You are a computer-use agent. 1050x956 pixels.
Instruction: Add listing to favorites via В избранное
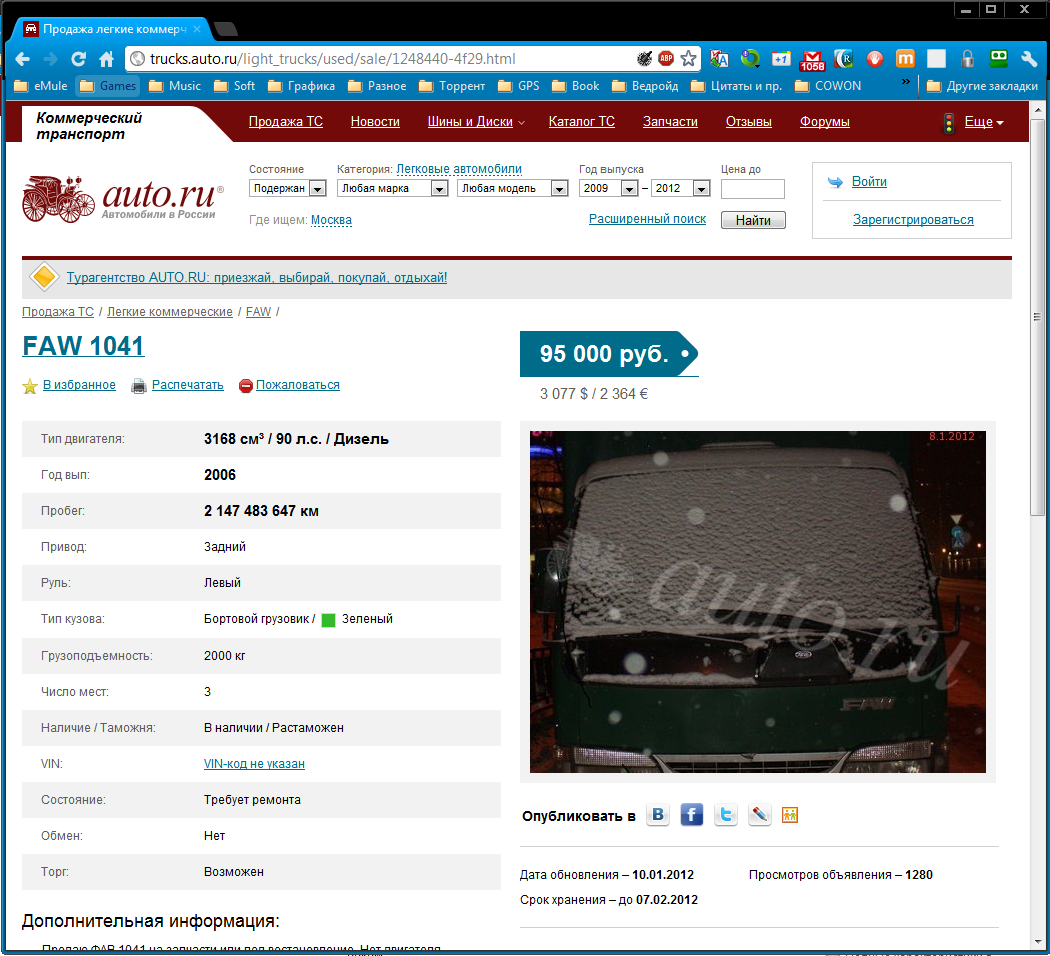79,385
